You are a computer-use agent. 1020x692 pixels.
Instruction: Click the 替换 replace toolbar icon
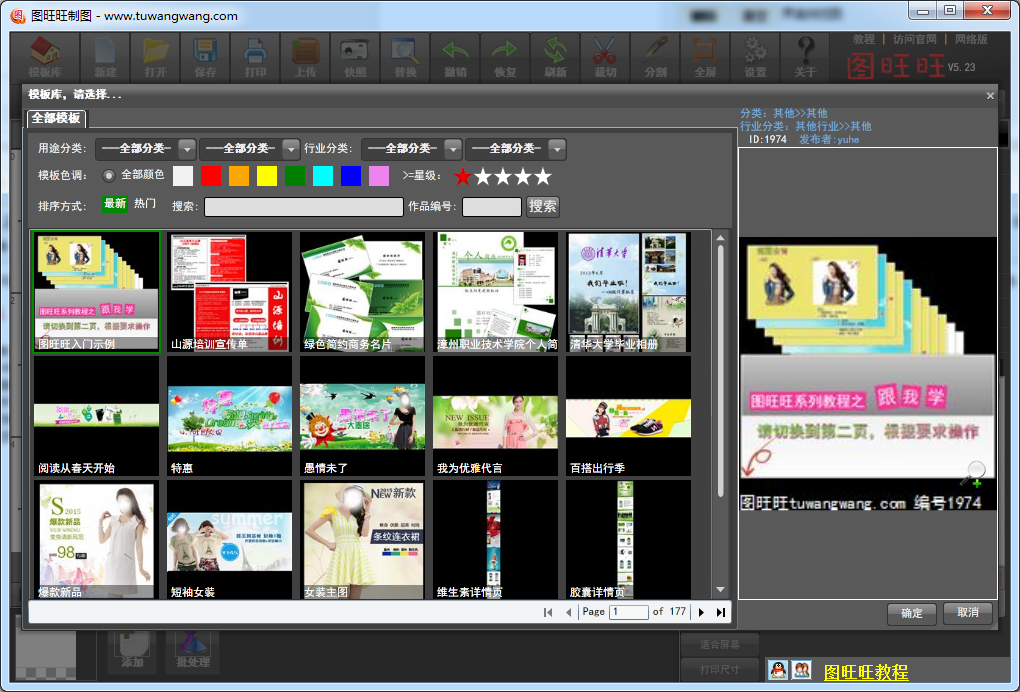(405, 57)
